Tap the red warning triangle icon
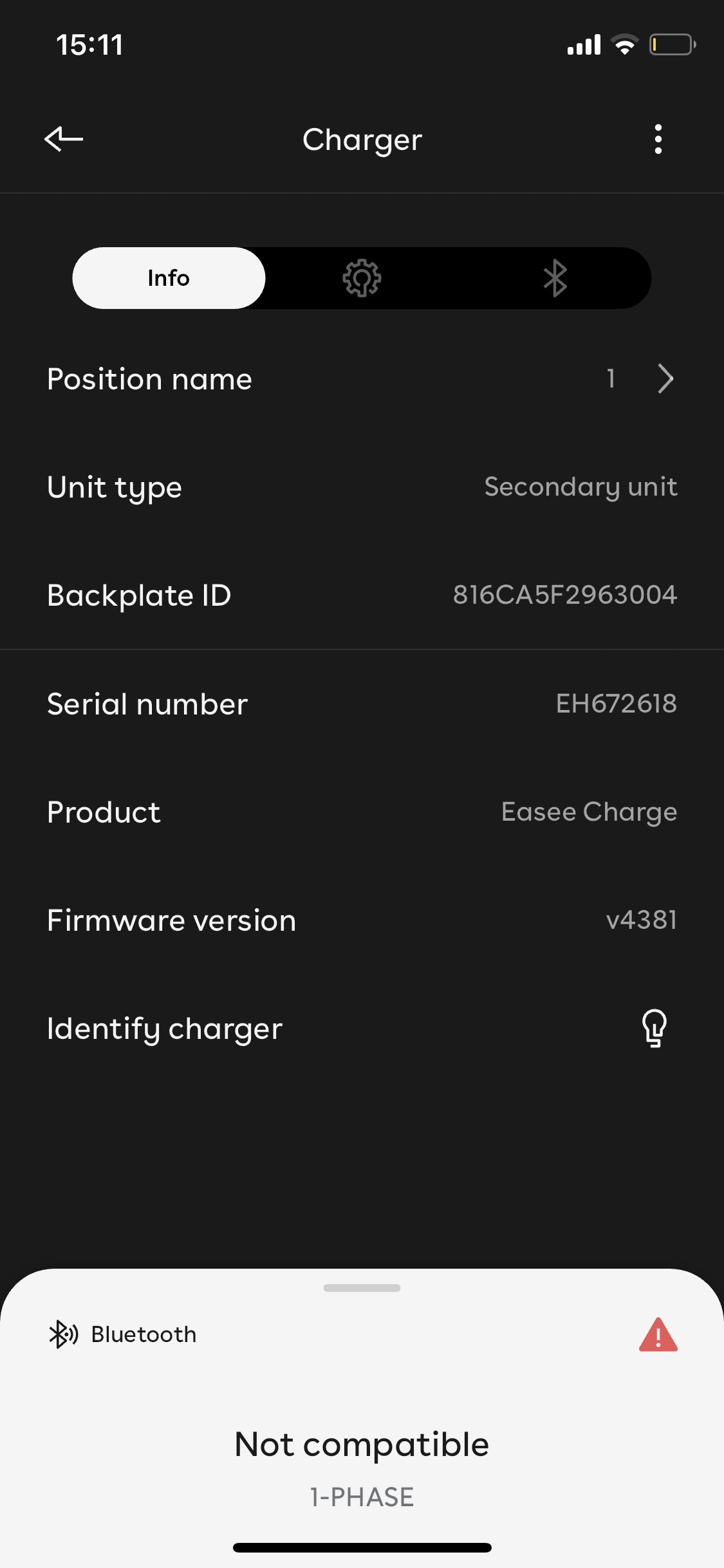 coord(658,1334)
